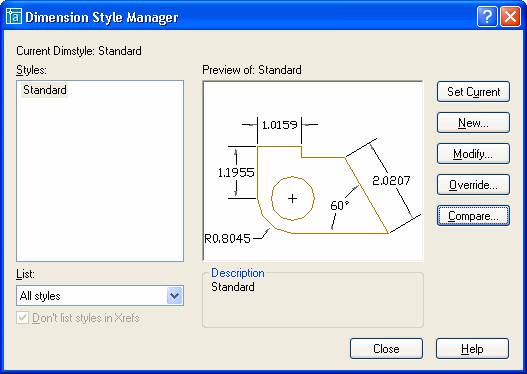Click the Modify button
This screenshot has height=374, width=527.
473,154
